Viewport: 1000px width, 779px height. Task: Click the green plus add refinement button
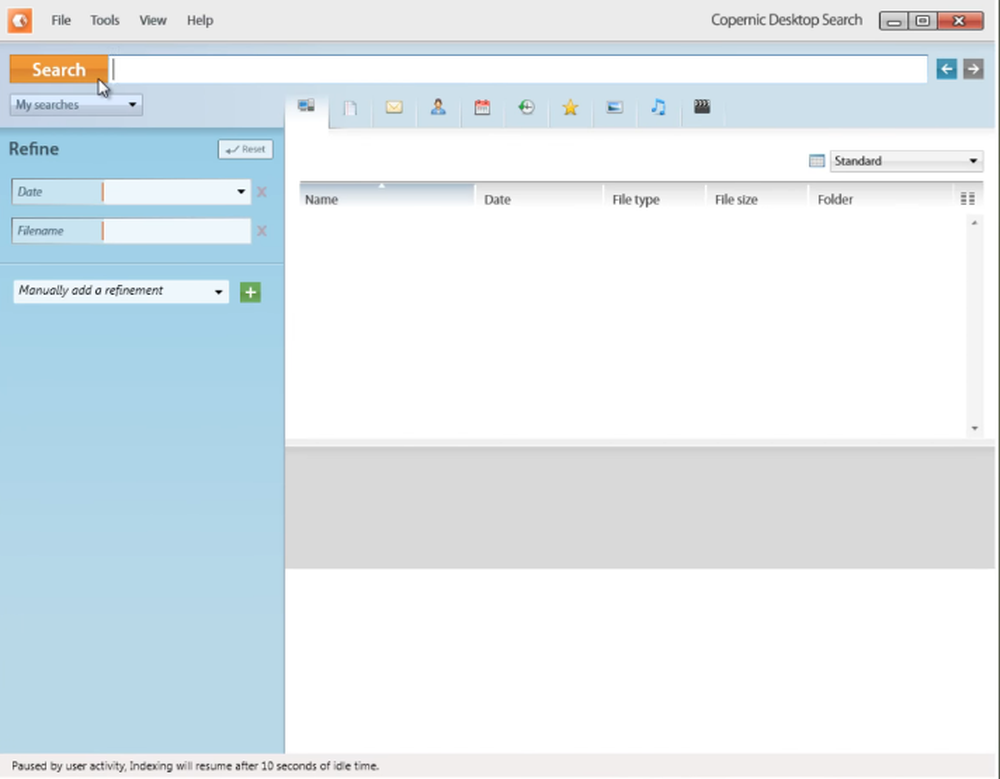251,292
